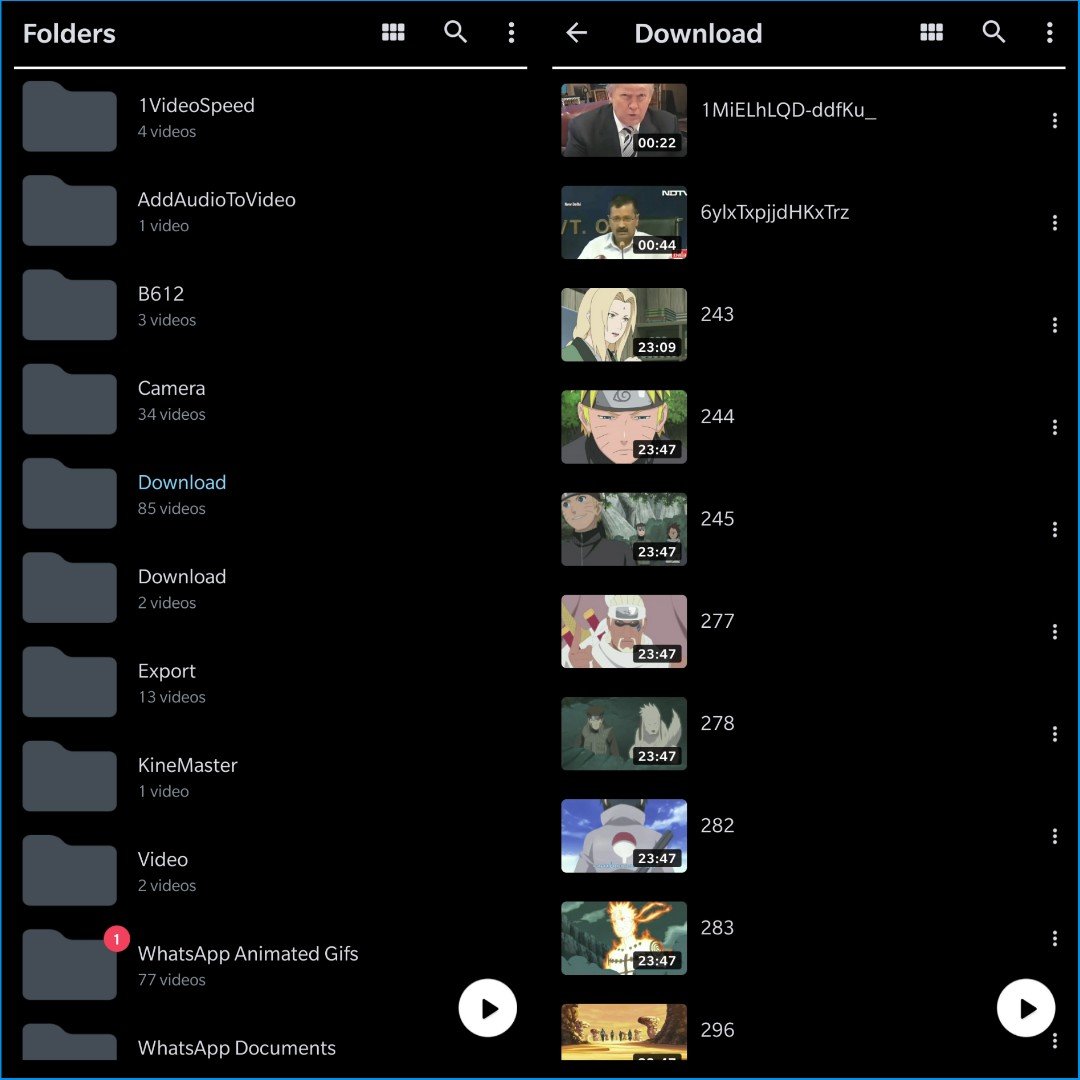This screenshot has width=1080, height=1080.
Task: Play video 244 thumbnail
Action: 624,427
